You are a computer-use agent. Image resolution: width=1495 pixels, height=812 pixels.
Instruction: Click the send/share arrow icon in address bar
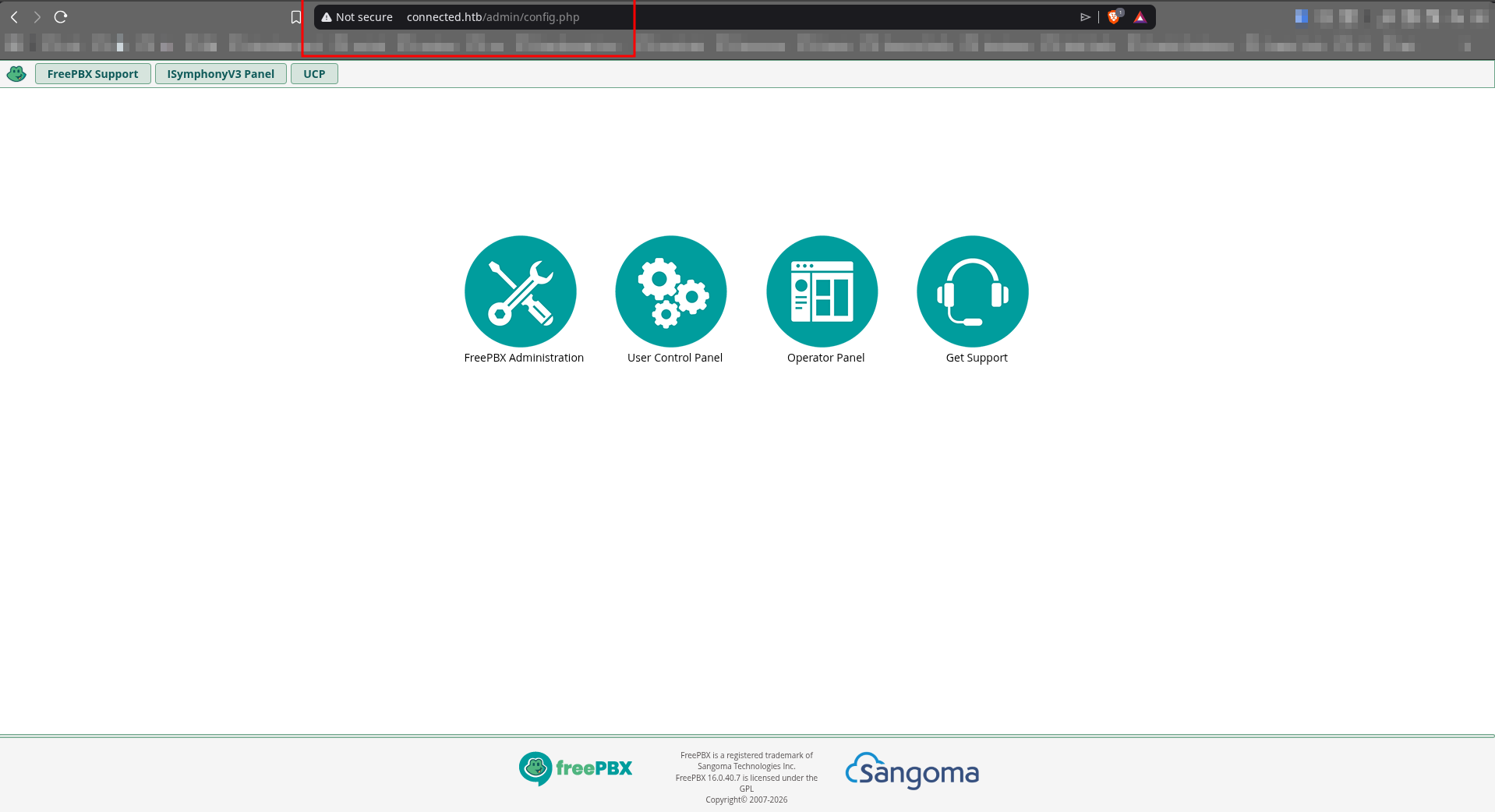pyautogui.click(x=1085, y=17)
